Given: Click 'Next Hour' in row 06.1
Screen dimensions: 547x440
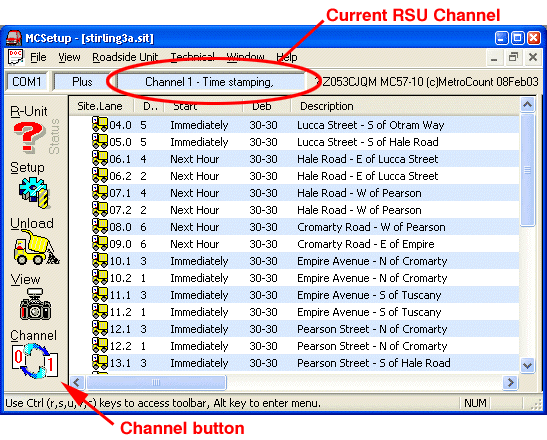Looking at the screenshot, I should pyautogui.click(x=195, y=159).
